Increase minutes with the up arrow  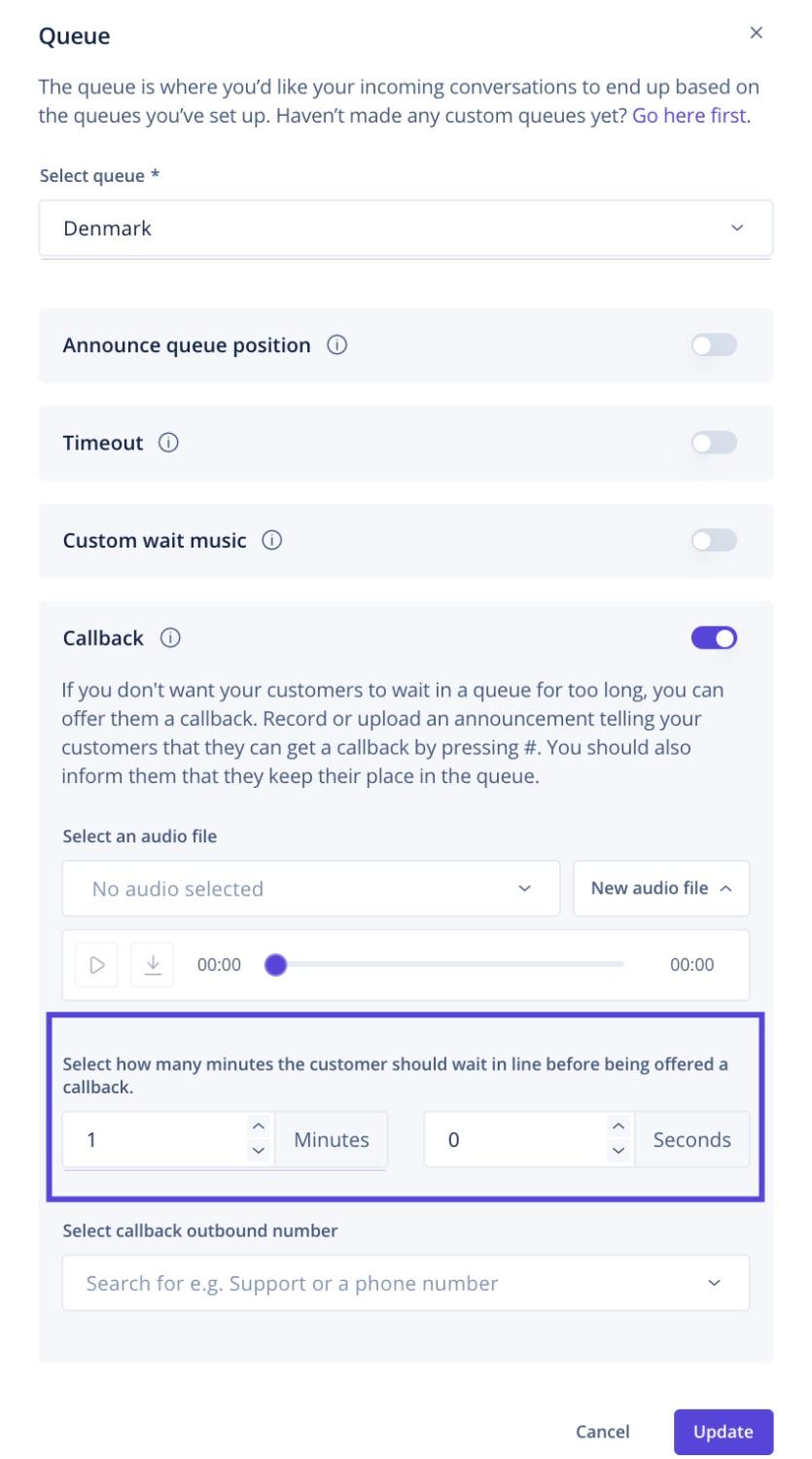[x=258, y=1126]
